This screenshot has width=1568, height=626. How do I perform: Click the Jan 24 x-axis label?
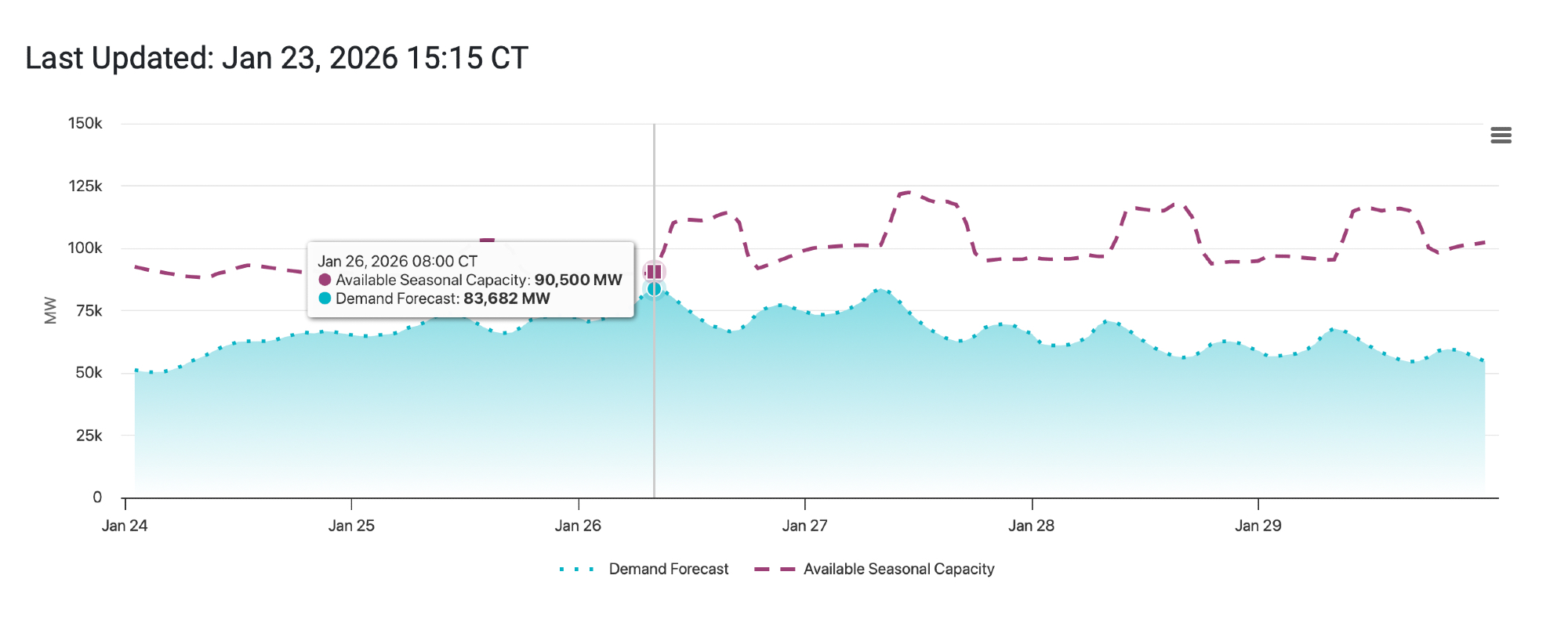click(x=125, y=526)
